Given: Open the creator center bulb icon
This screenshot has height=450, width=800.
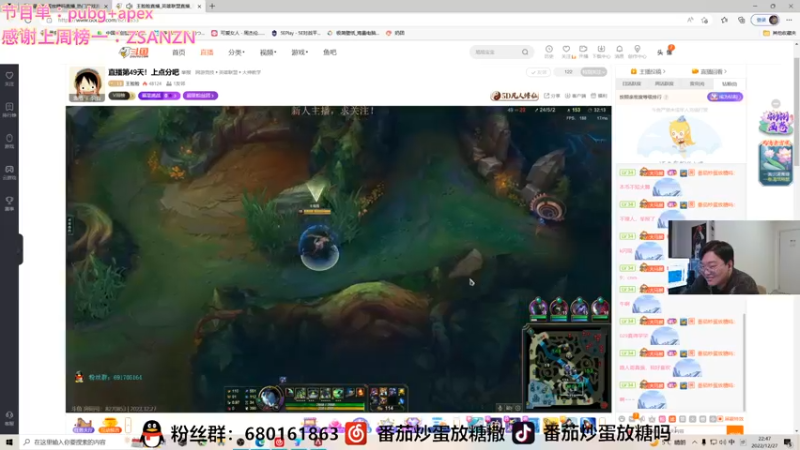Looking at the screenshot, I should pos(637,51).
